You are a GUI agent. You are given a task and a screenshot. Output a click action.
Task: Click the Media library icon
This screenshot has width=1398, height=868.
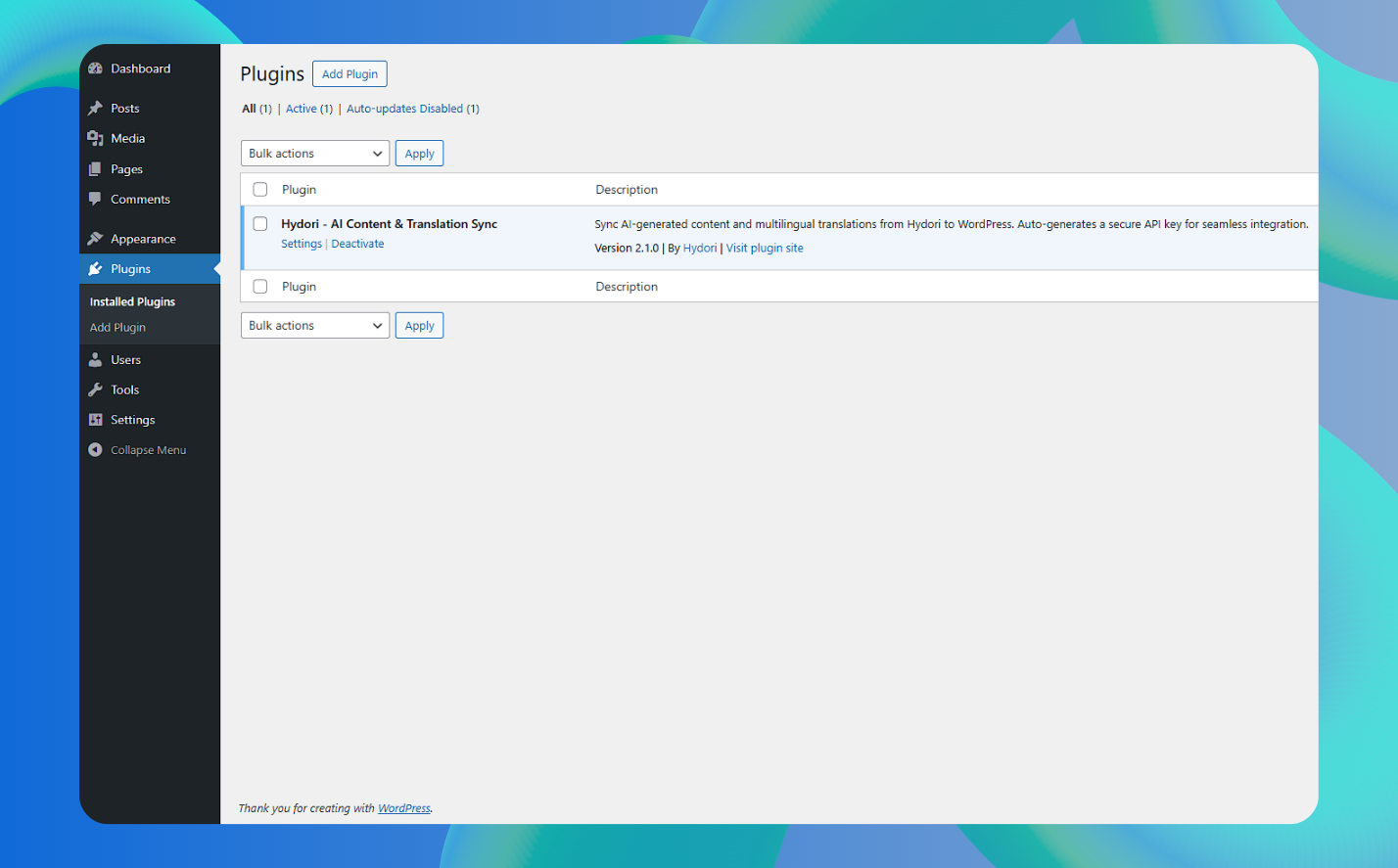95,139
